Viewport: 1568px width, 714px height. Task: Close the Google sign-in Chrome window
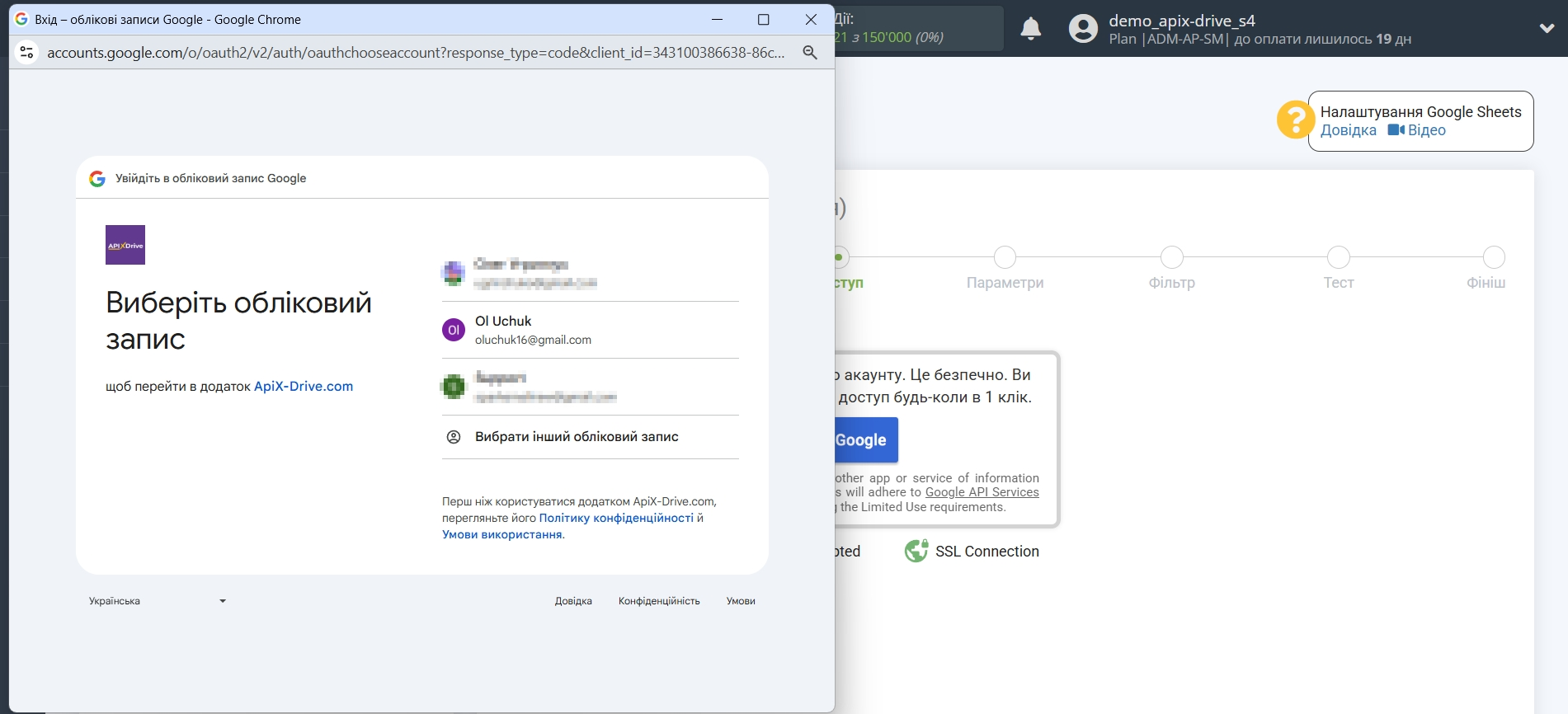click(x=811, y=19)
